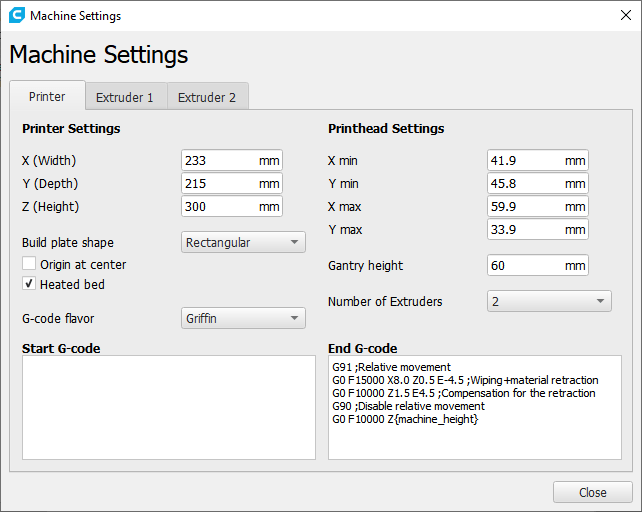Open the Number of Extruders dropdown
This screenshot has width=642, height=512.
click(549, 301)
